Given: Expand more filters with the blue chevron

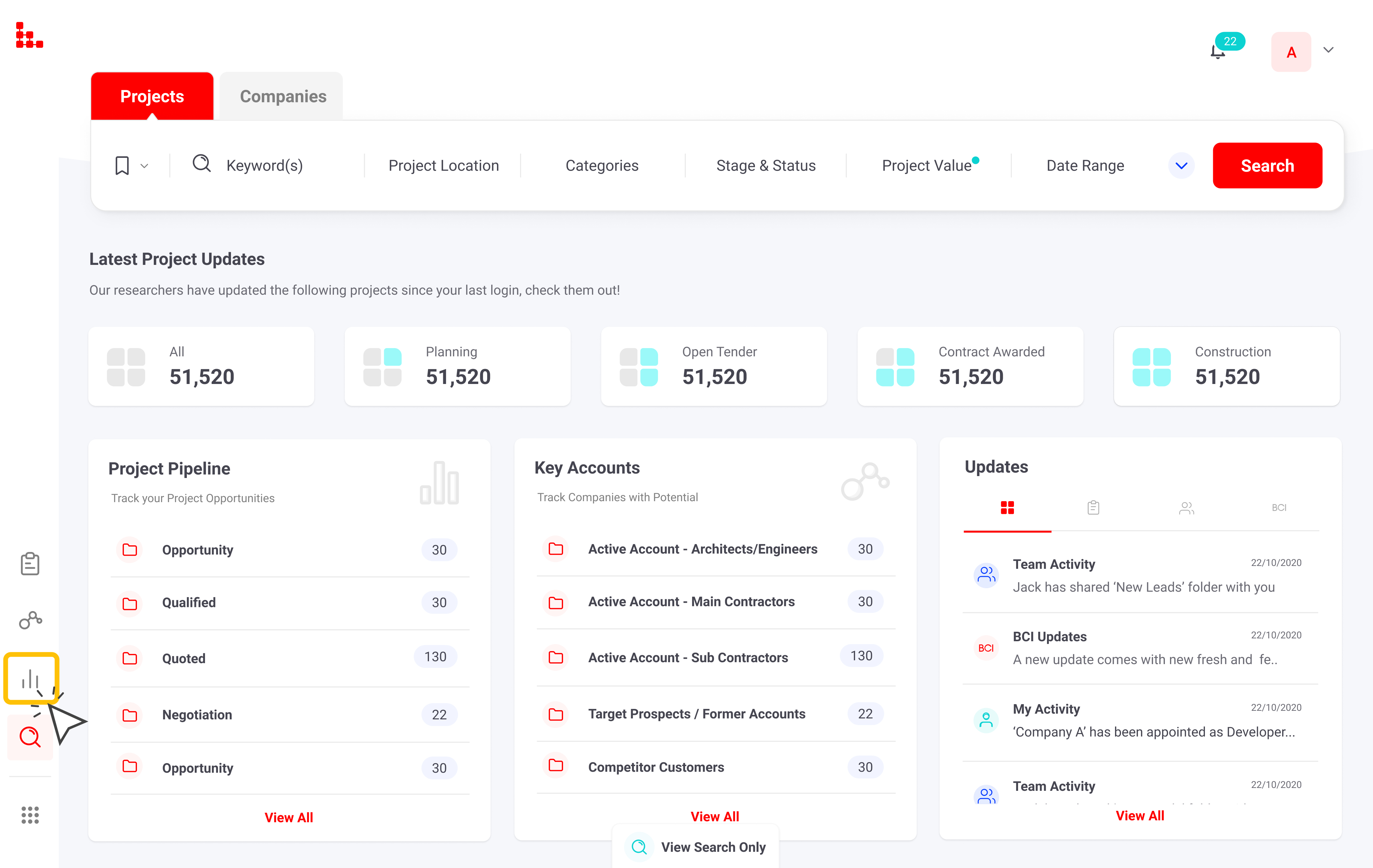Looking at the screenshot, I should click(x=1181, y=166).
